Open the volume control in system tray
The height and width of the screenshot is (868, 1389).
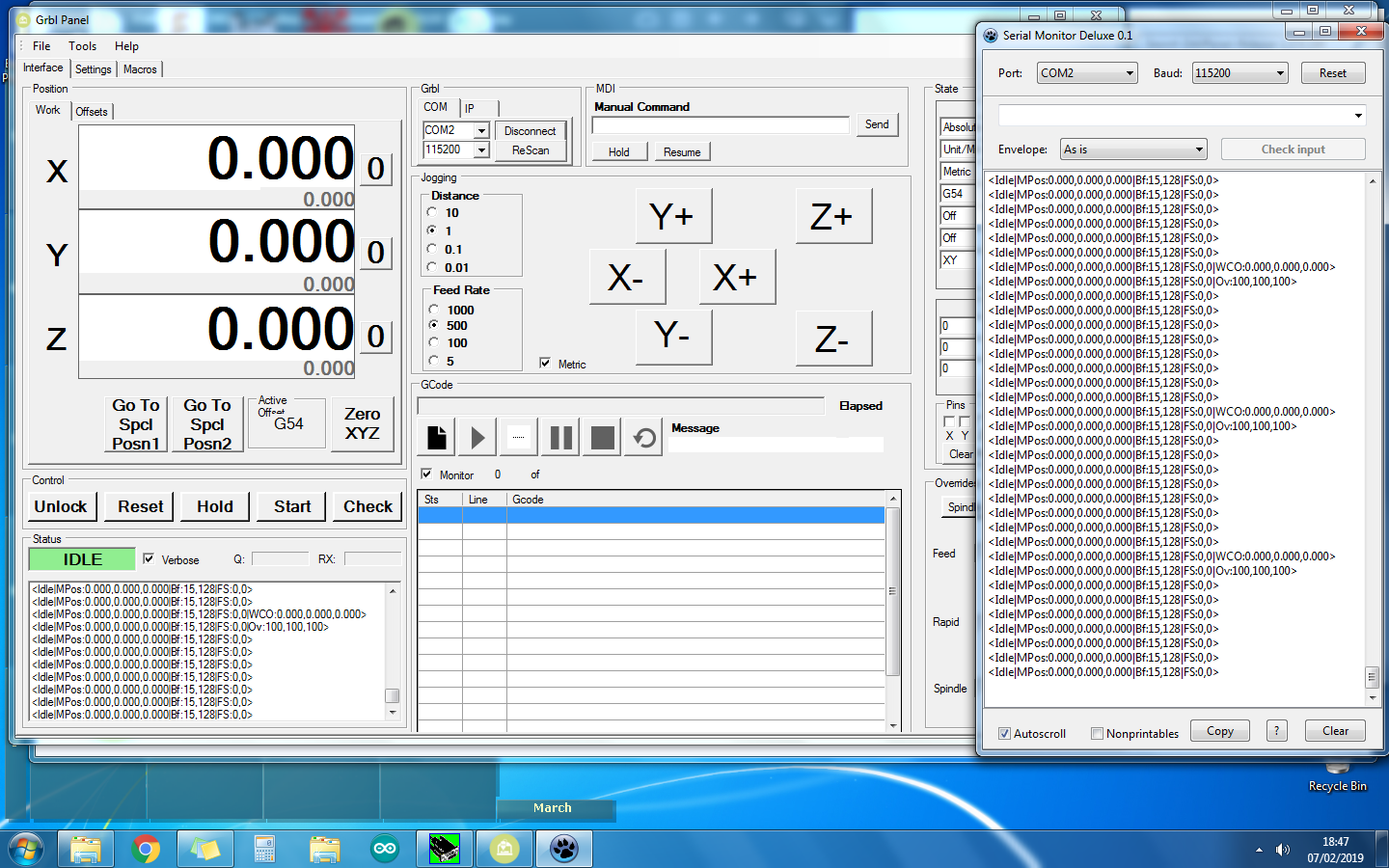(x=1283, y=850)
